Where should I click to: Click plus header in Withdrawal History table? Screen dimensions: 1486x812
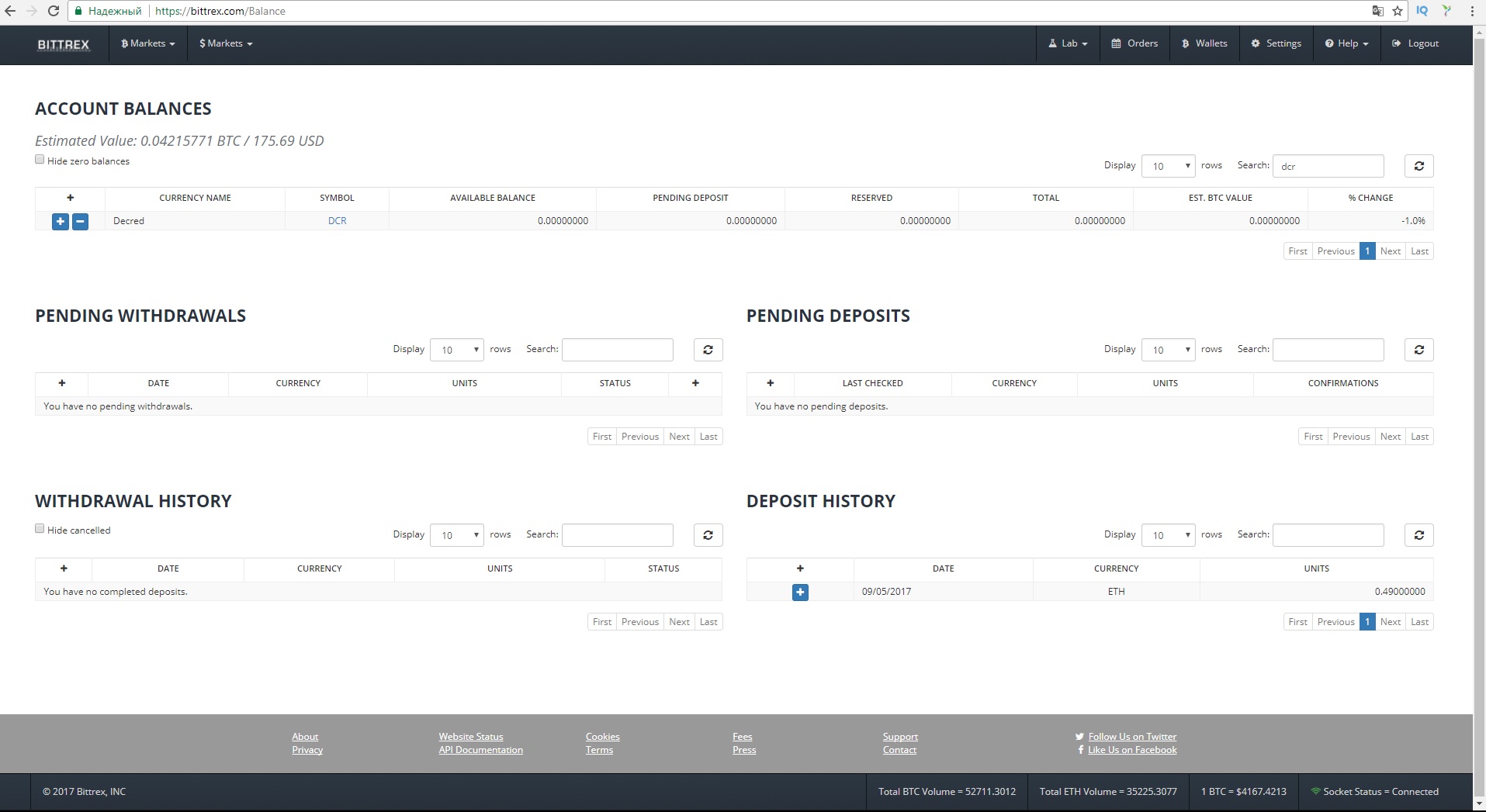coord(64,568)
